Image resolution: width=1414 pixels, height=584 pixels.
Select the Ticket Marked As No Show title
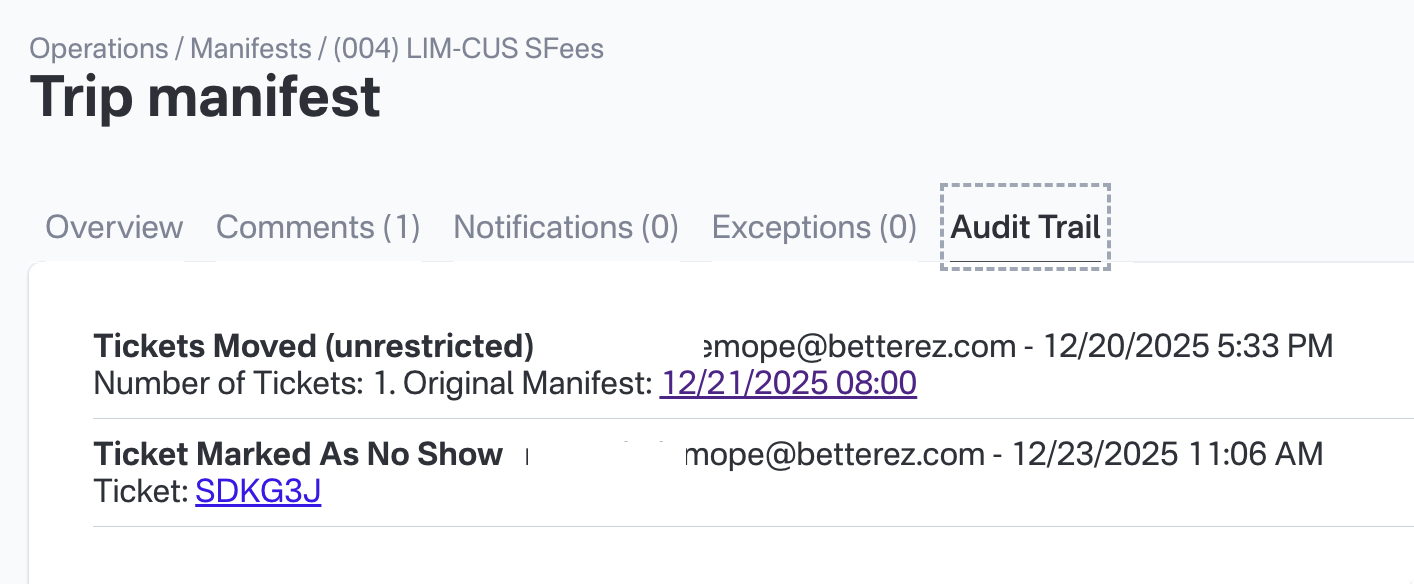pos(298,454)
